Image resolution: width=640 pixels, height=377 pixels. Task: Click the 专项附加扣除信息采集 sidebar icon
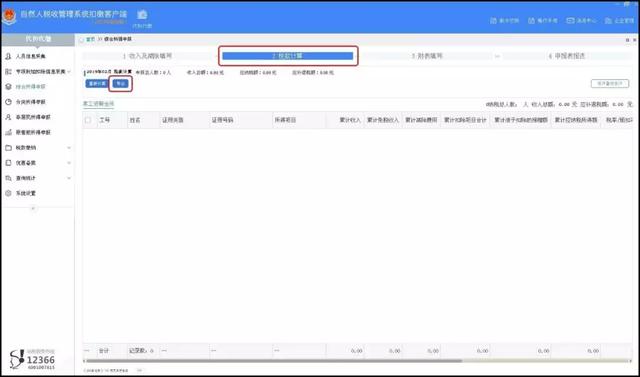8,71
